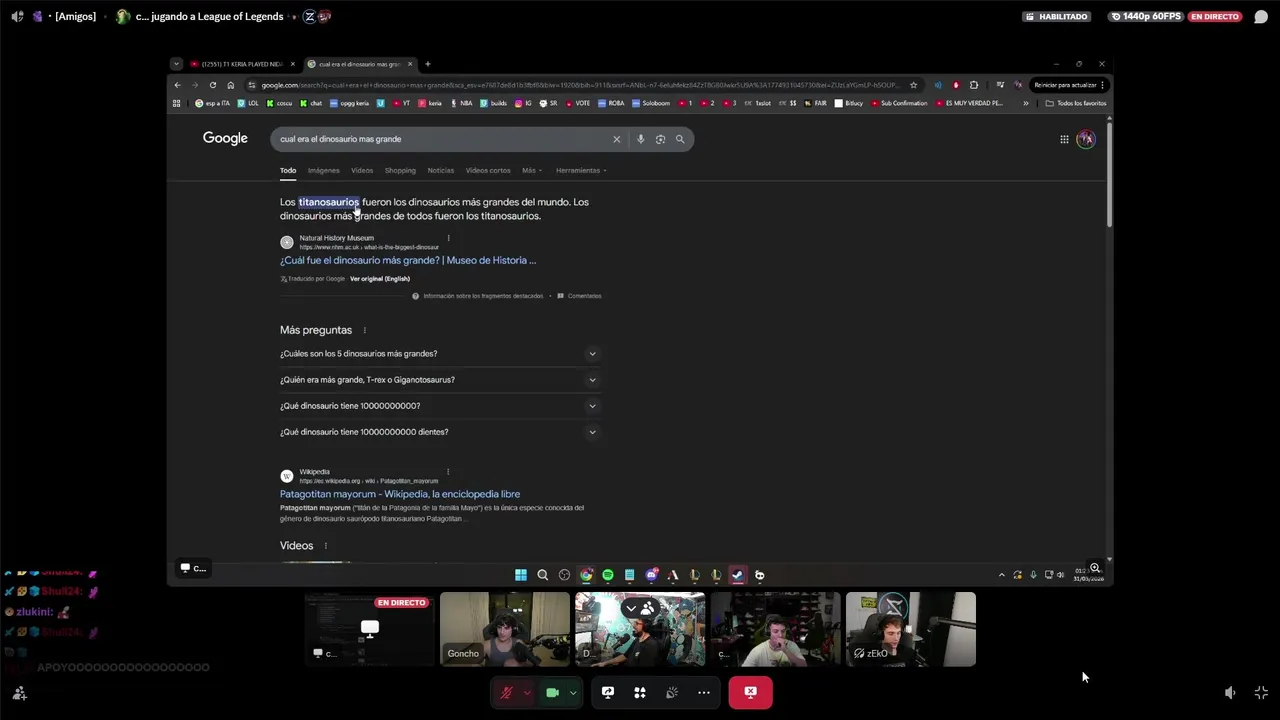The width and height of the screenshot is (1280, 720).
Task: Reload the page in Chrome
Action: [213, 85]
